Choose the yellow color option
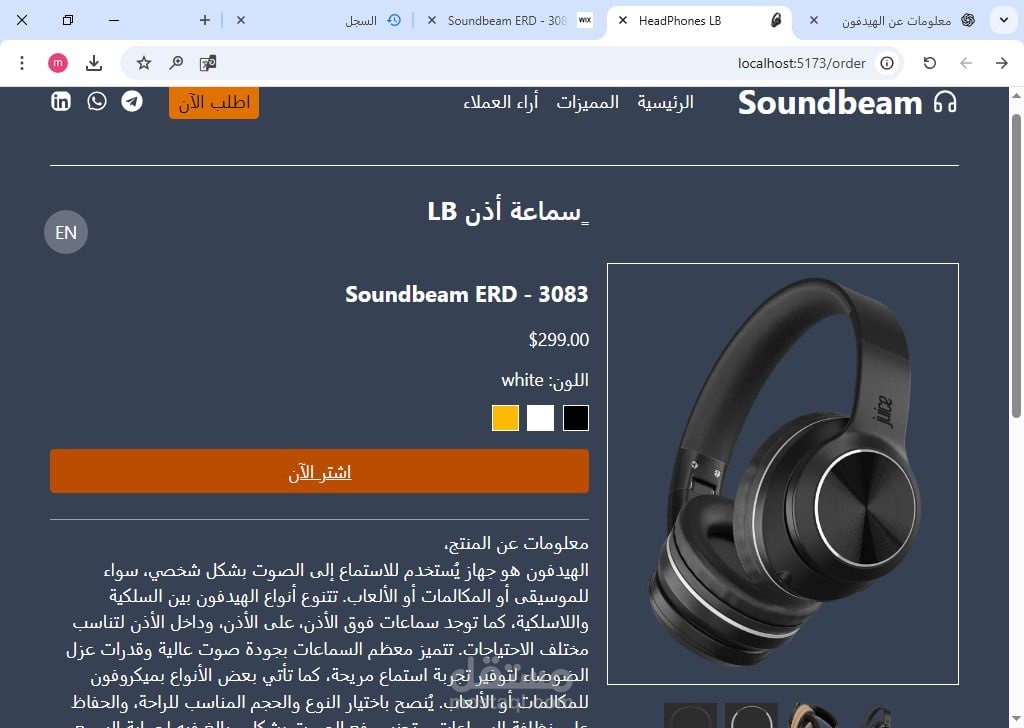Image resolution: width=1024 pixels, height=728 pixels. point(505,418)
